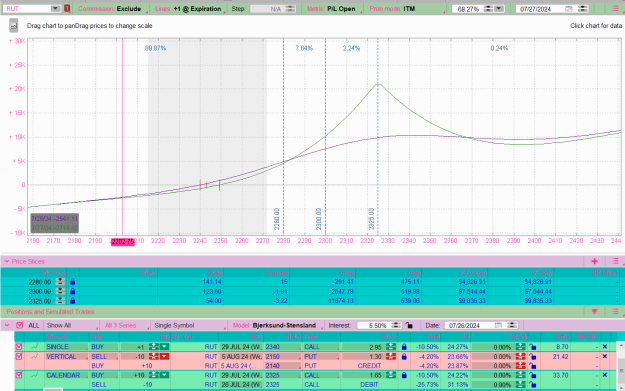Open the RUT symbol dropdown
Image resolution: width=625 pixels, height=391 pixels.
point(55,8)
